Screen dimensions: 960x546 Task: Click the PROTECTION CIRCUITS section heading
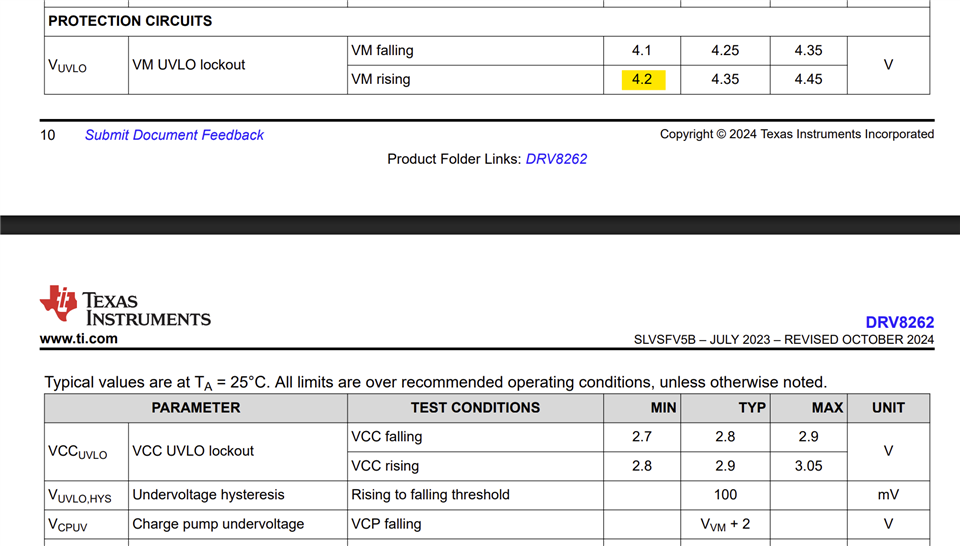tap(130, 21)
